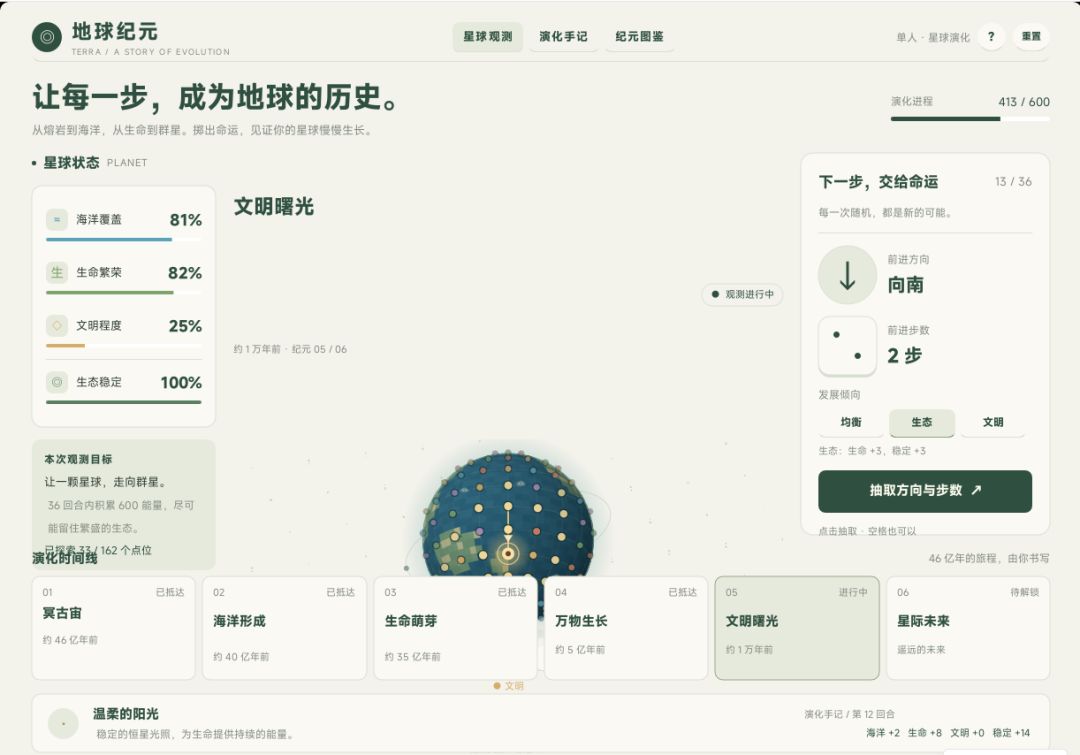1080x755 pixels.
Task: Click the 82% life prosperity value
Action: pos(185,273)
